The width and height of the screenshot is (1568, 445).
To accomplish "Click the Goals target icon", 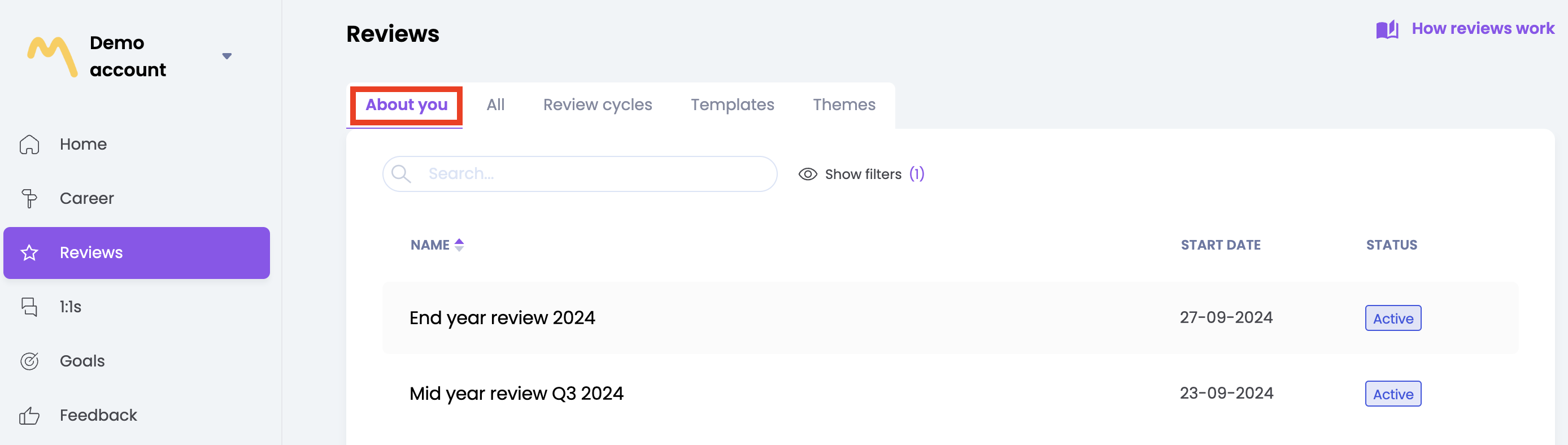I will click(x=29, y=361).
